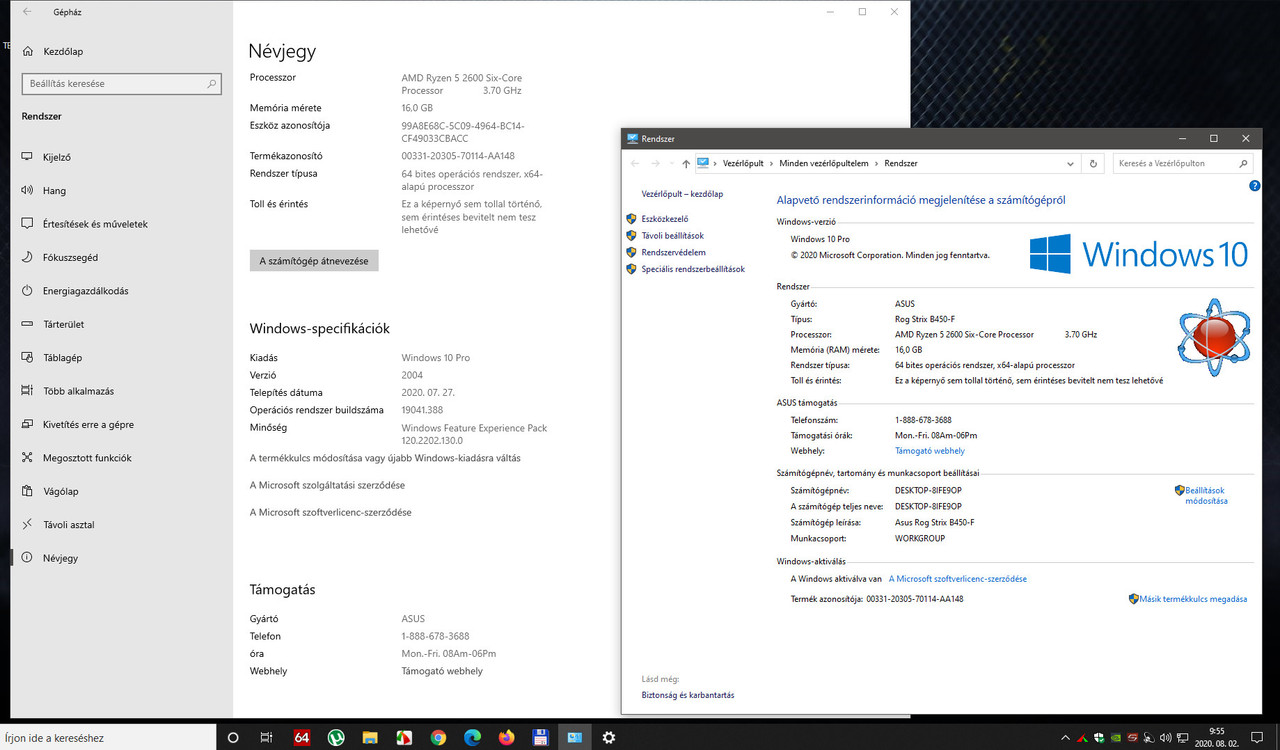Open the Settings gear on the taskbar
1280x750 pixels.
coord(608,737)
